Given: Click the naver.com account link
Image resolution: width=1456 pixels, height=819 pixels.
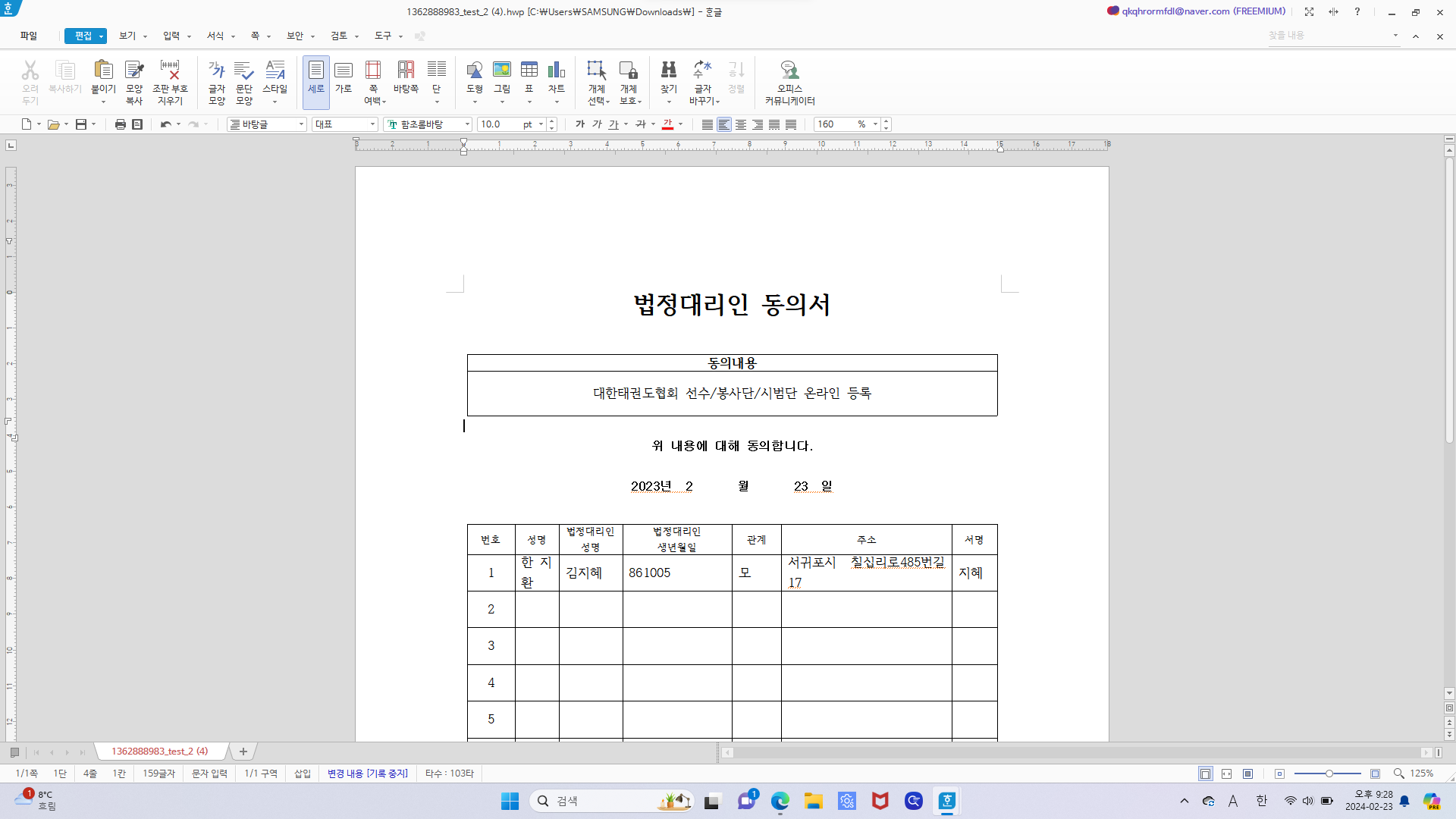Looking at the screenshot, I should click(1203, 11).
